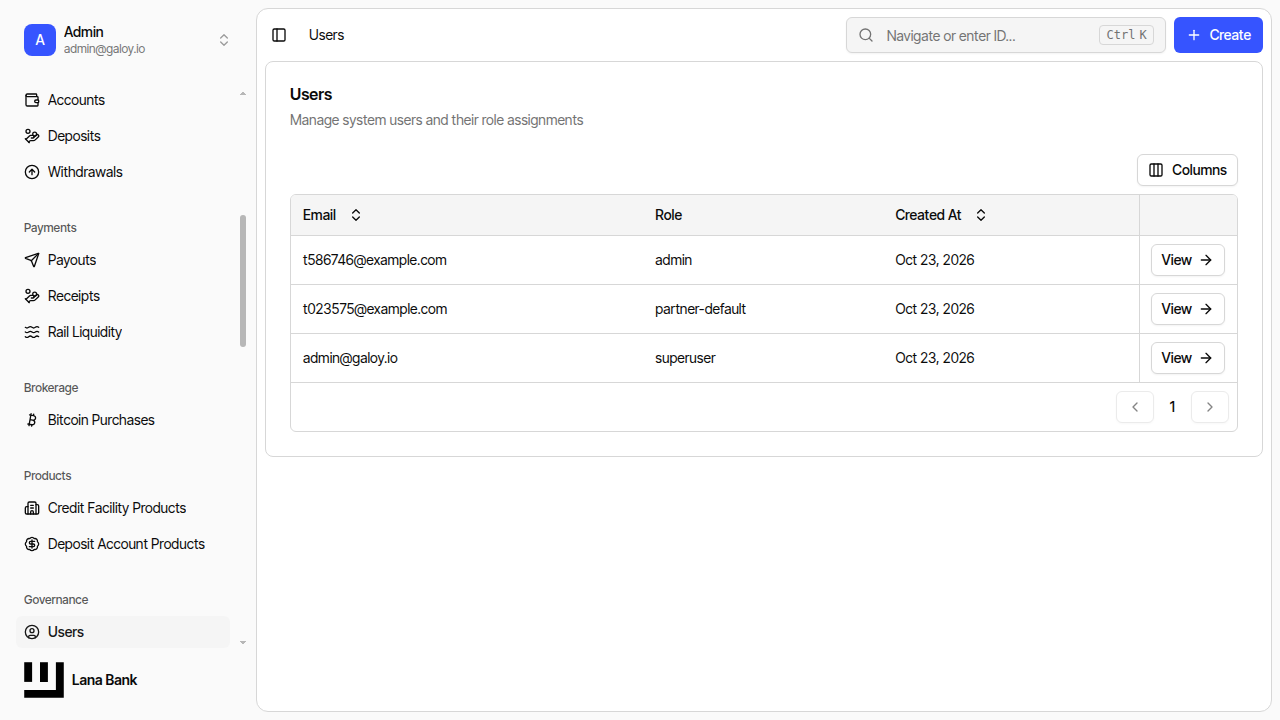The width and height of the screenshot is (1280, 720).
Task: Click the Users breadcrumb in header
Action: (x=326, y=35)
